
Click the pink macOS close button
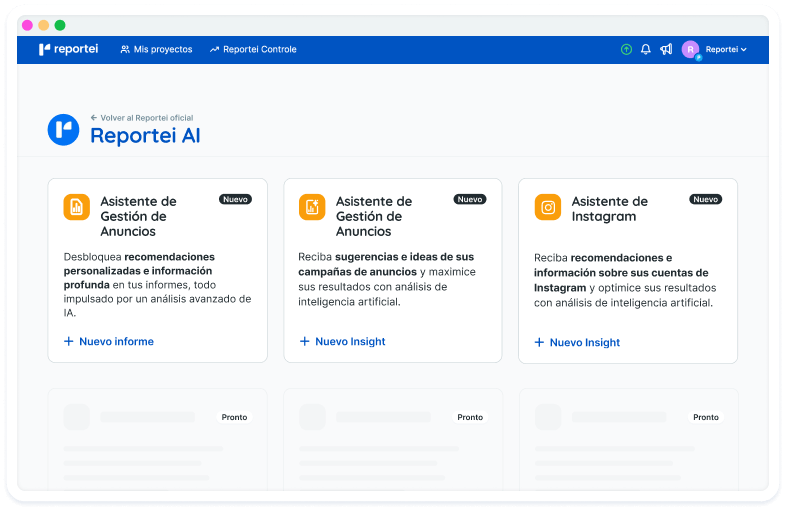coord(28,25)
